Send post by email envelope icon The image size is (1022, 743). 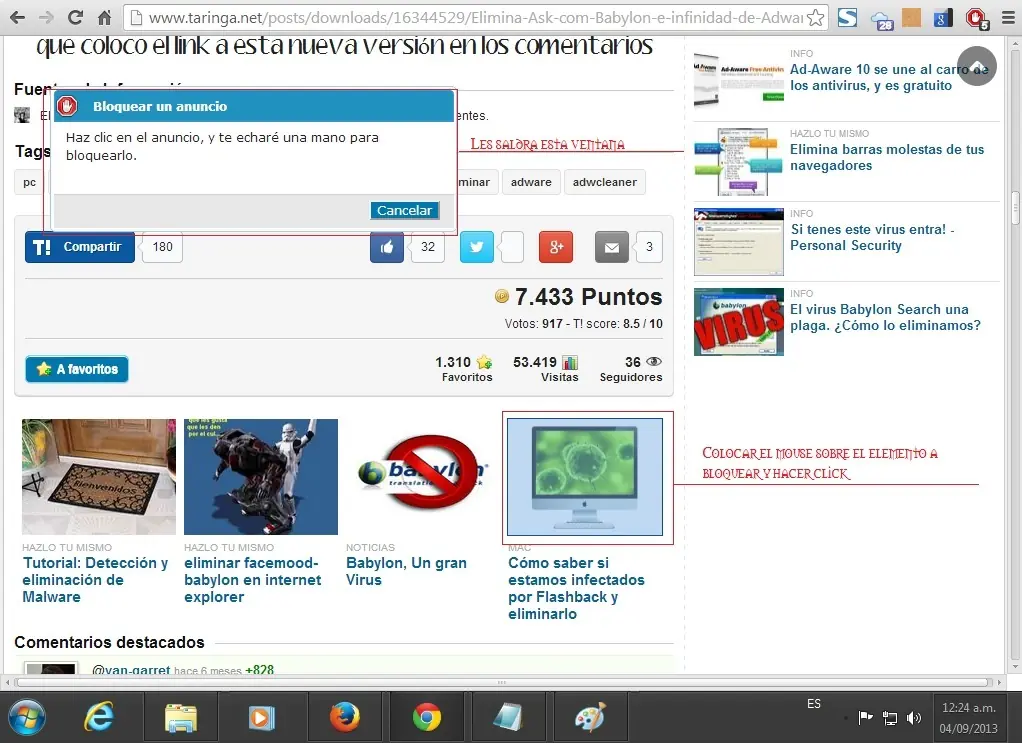click(611, 247)
